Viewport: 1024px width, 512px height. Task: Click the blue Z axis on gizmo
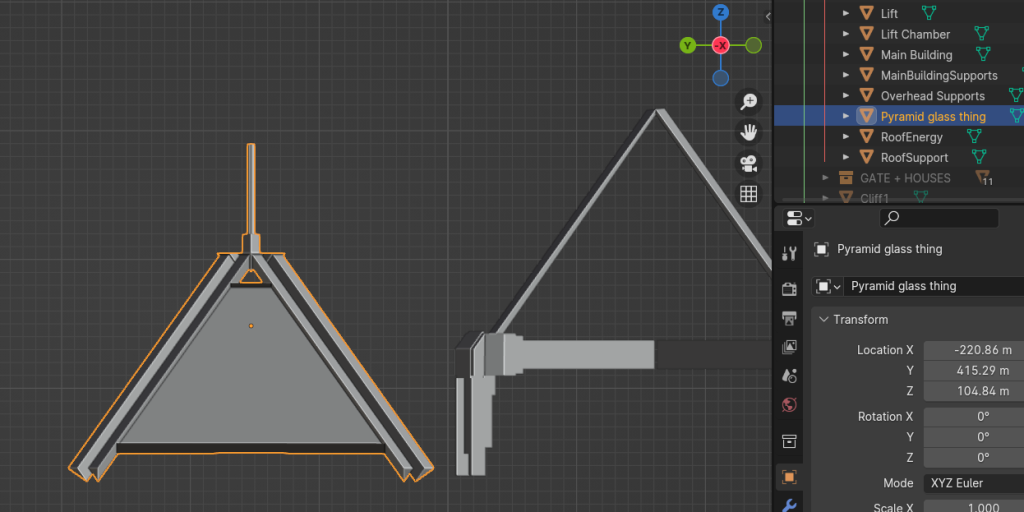tap(720, 12)
